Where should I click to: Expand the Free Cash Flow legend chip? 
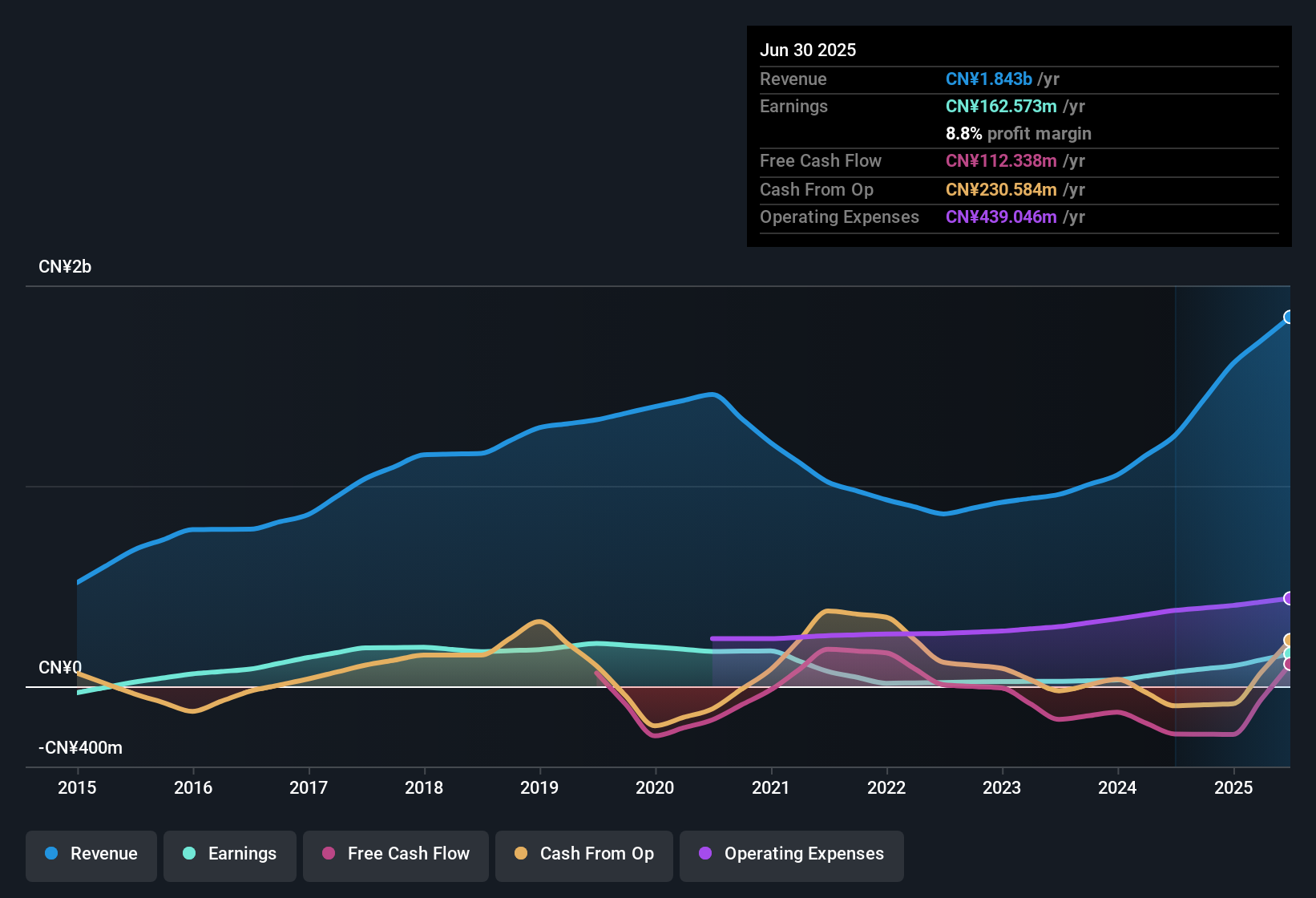coord(395,854)
